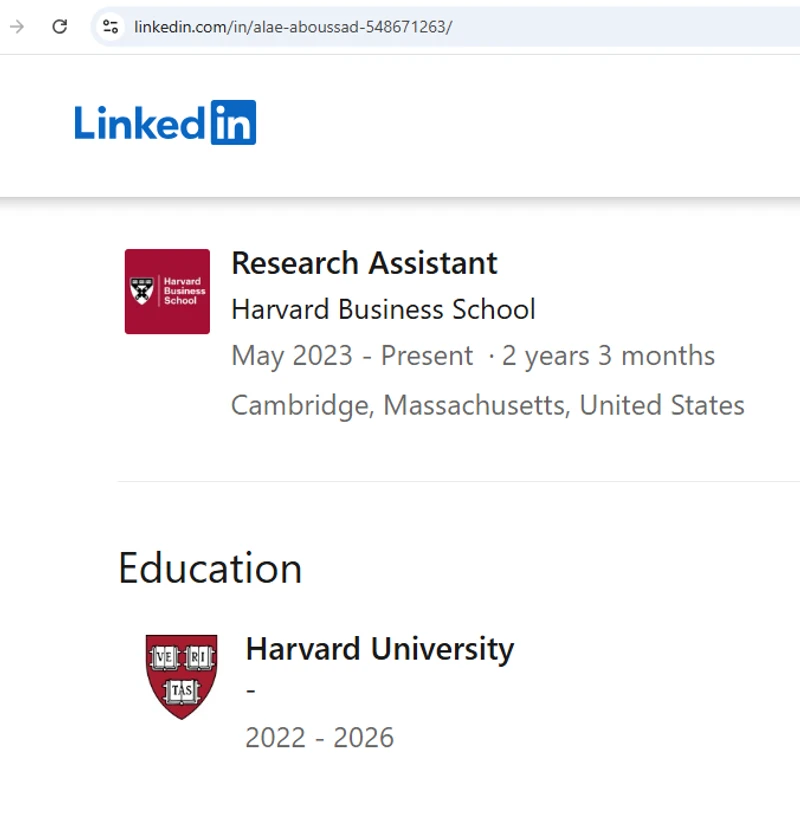
Task: Click the LinkedIn logo
Action: pos(165,121)
